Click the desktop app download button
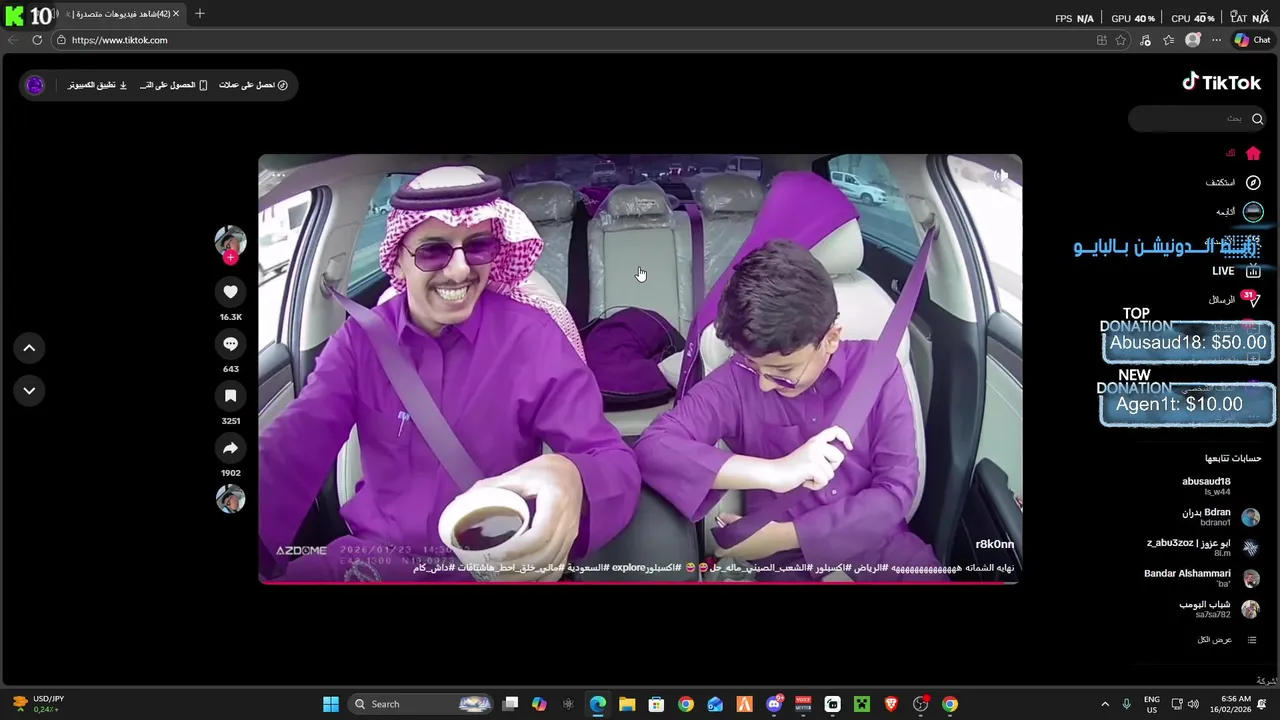 [x=98, y=85]
